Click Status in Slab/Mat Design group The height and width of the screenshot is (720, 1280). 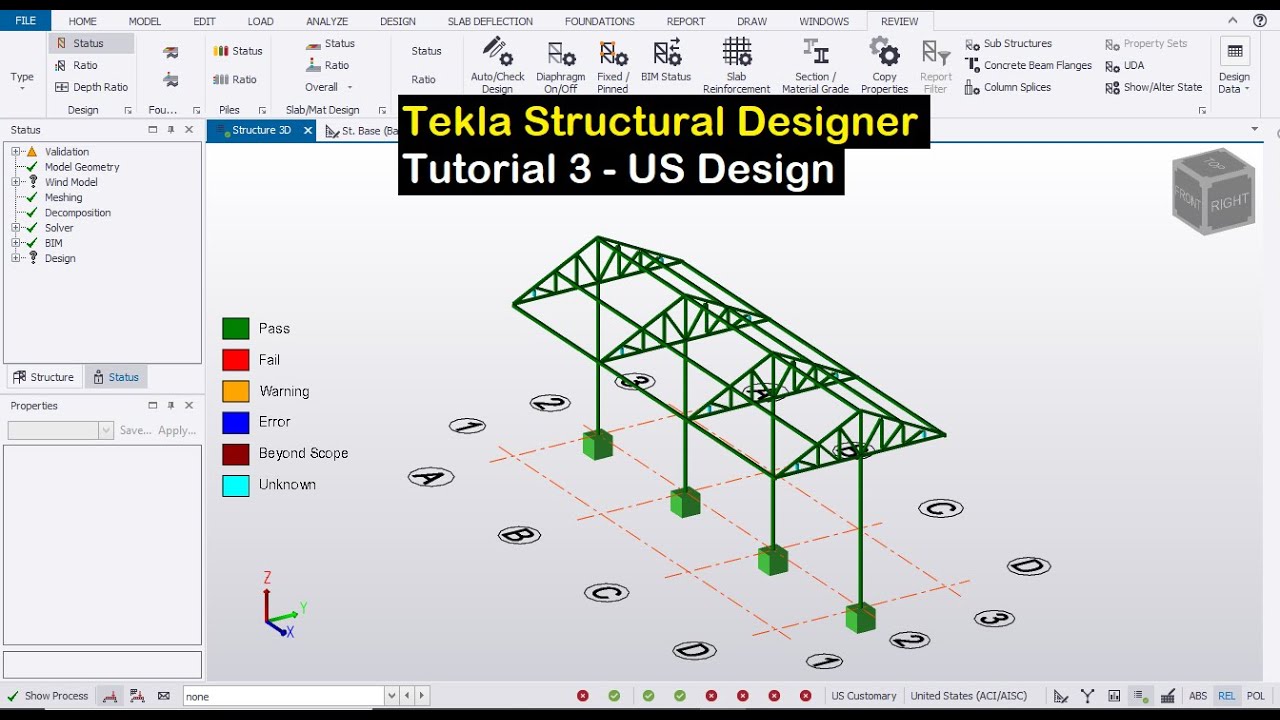[x=330, y=44]
